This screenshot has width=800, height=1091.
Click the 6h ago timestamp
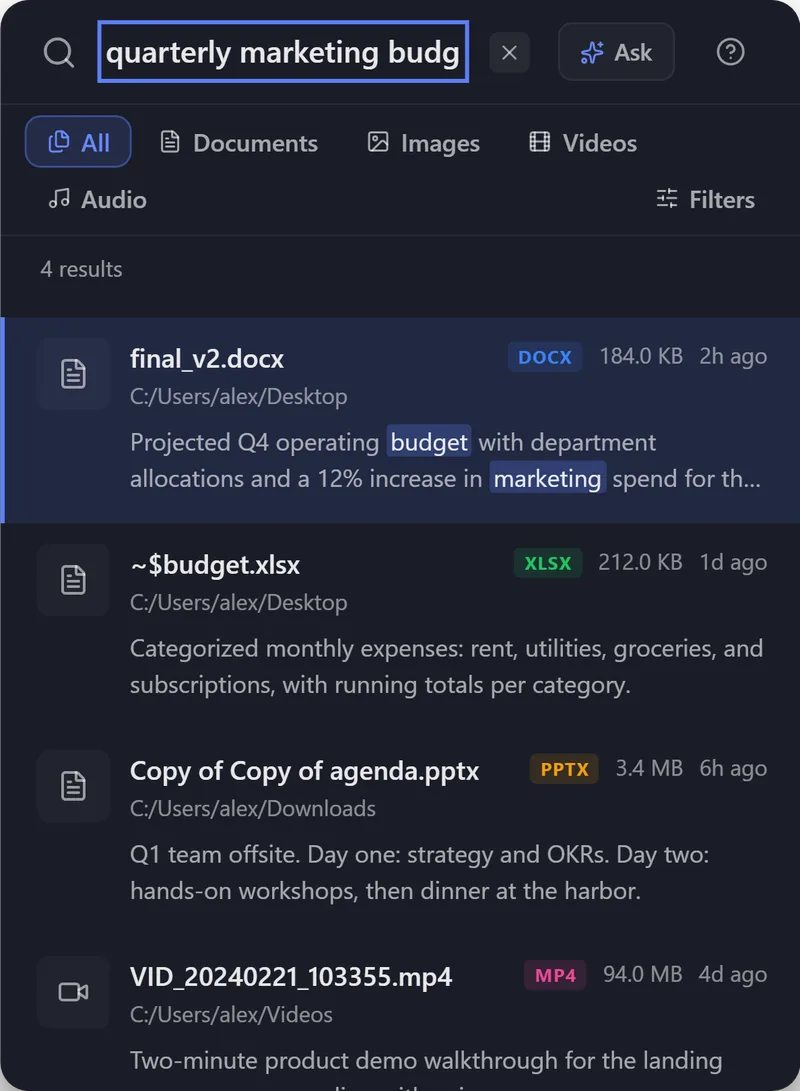pyautogui.click(x=733, y=768)
